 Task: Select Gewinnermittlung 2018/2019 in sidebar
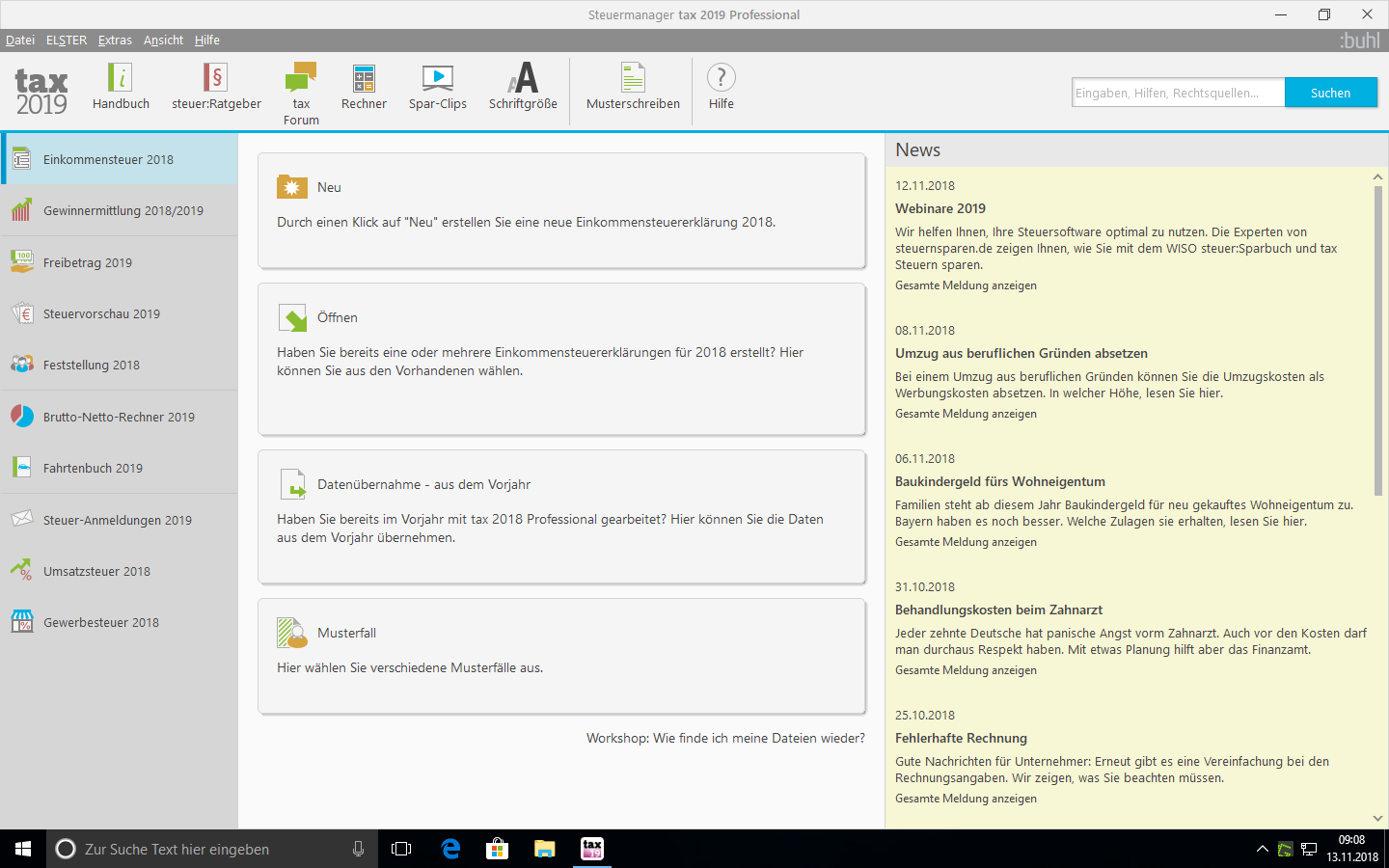pos(119,210)
